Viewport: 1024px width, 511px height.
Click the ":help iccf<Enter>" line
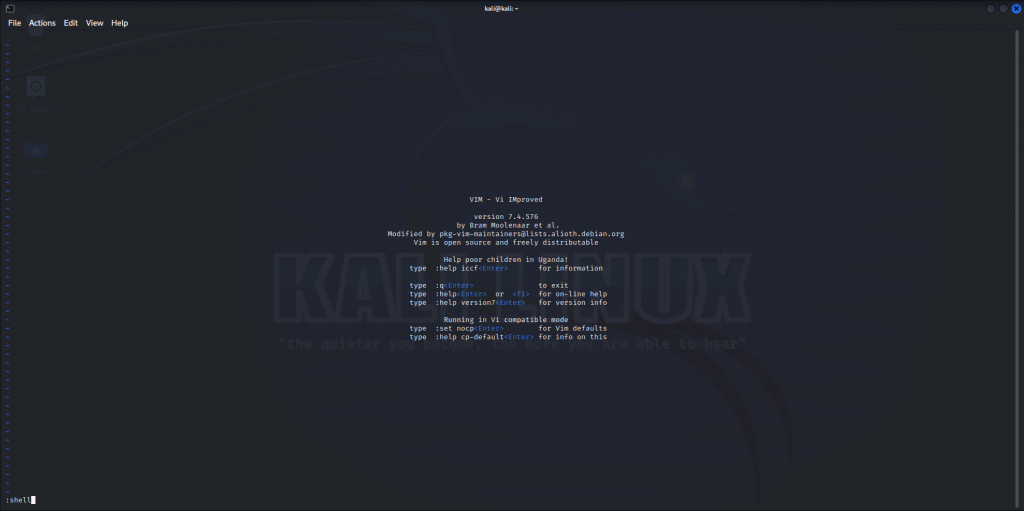click(506, 268)
